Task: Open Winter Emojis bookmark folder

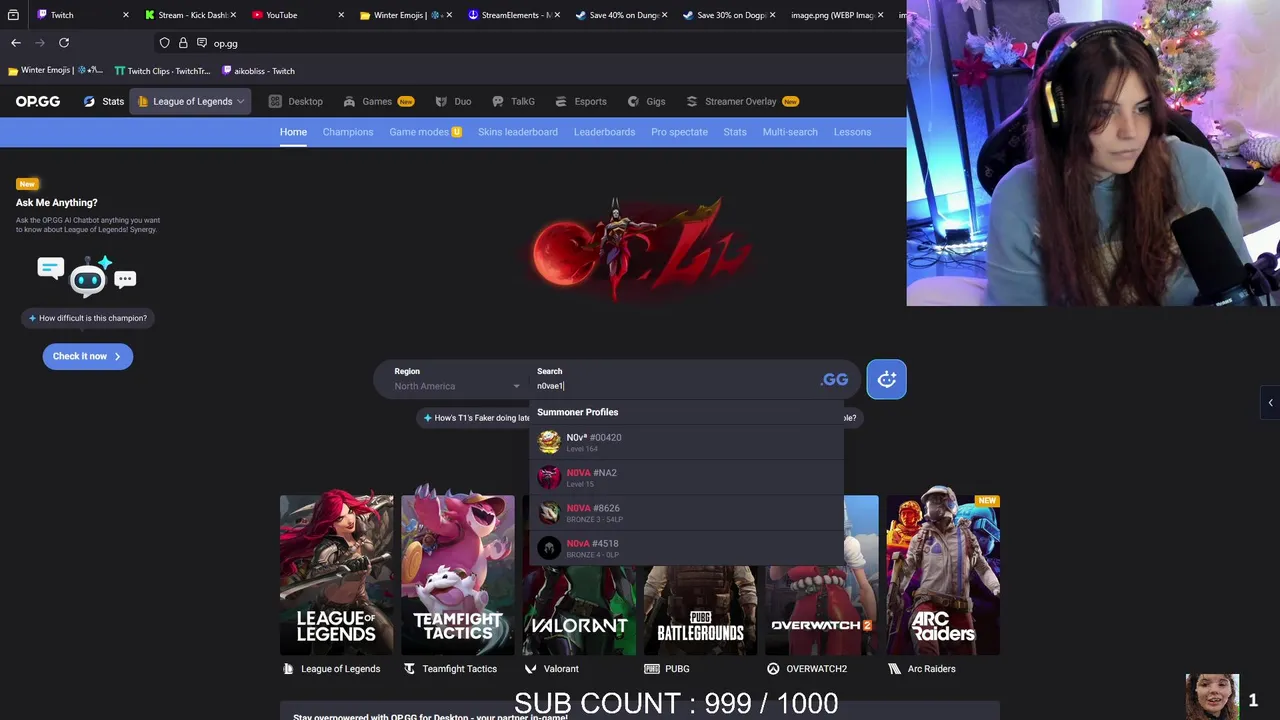Action: coord(55,71)
